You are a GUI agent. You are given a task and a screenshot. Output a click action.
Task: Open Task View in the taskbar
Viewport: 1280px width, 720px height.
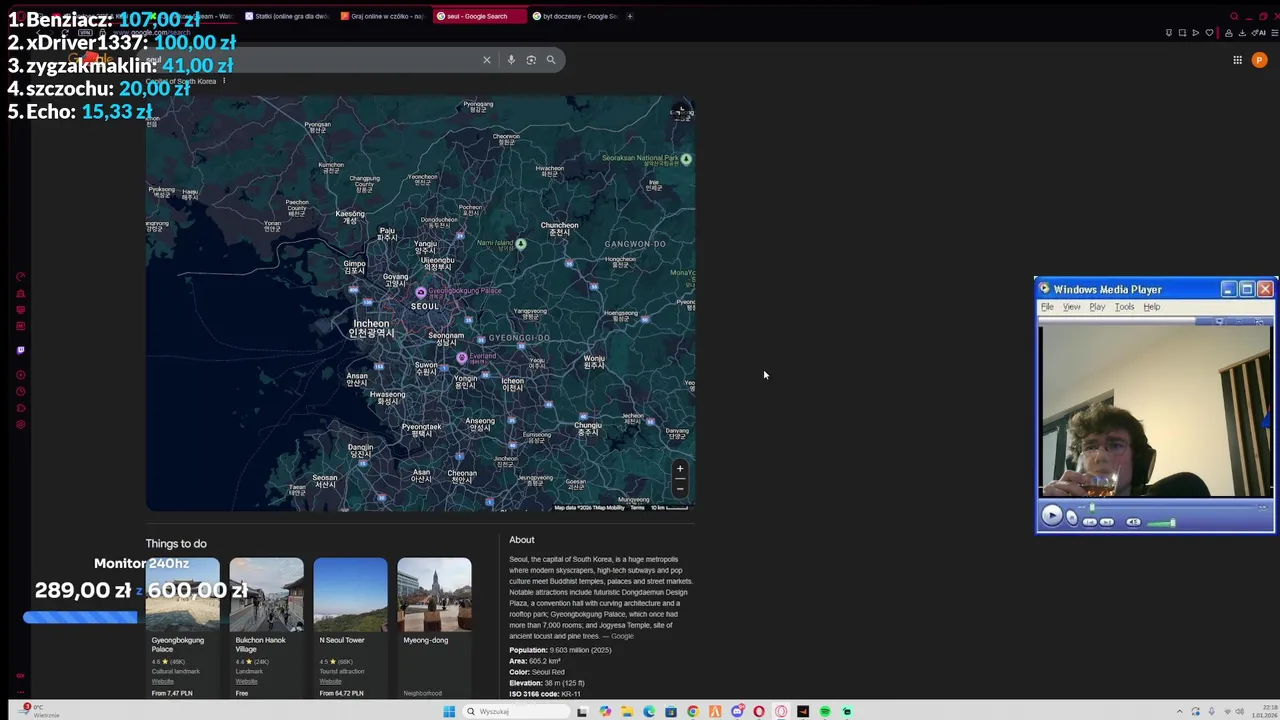coord(582,712)
